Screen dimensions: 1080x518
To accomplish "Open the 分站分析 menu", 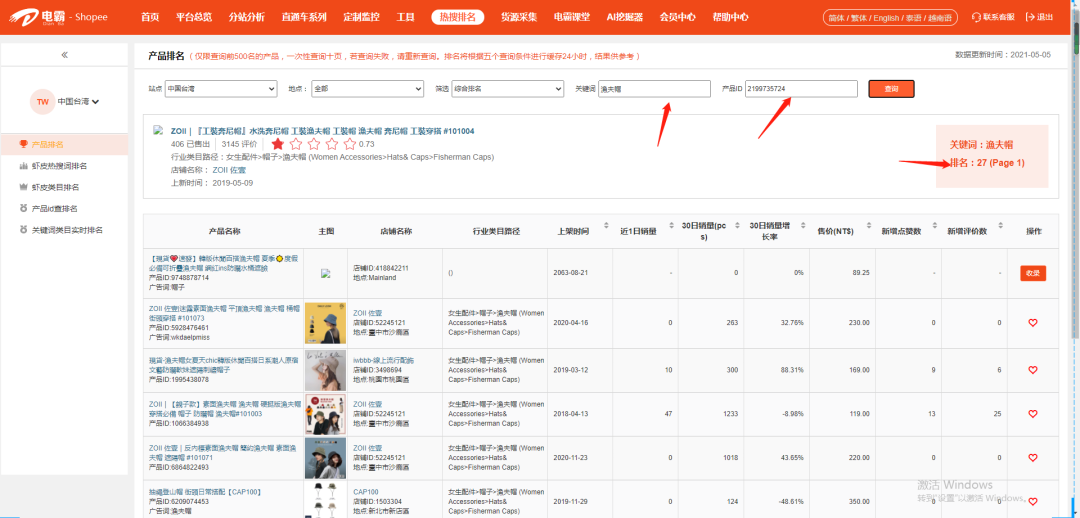I will click(x=247, y=17).
